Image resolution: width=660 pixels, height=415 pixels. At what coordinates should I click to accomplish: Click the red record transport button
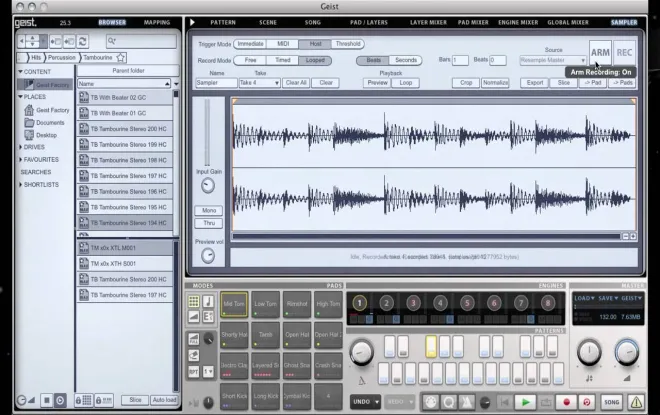coord(566,402)
